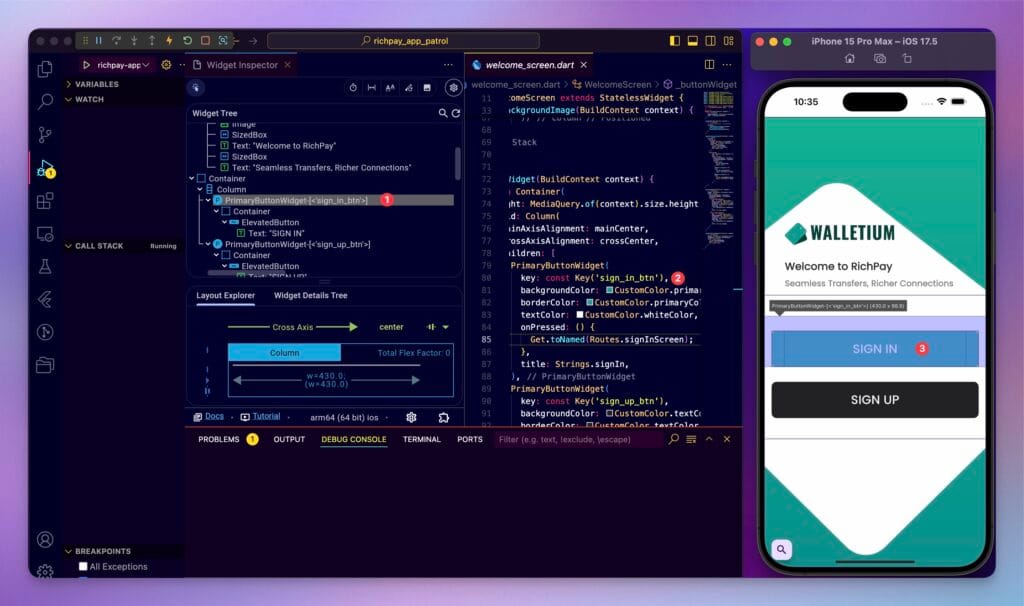Switch to Widget Details Tree tab
This screenshot has width=1024, height=606.
(x=310, y=295)
